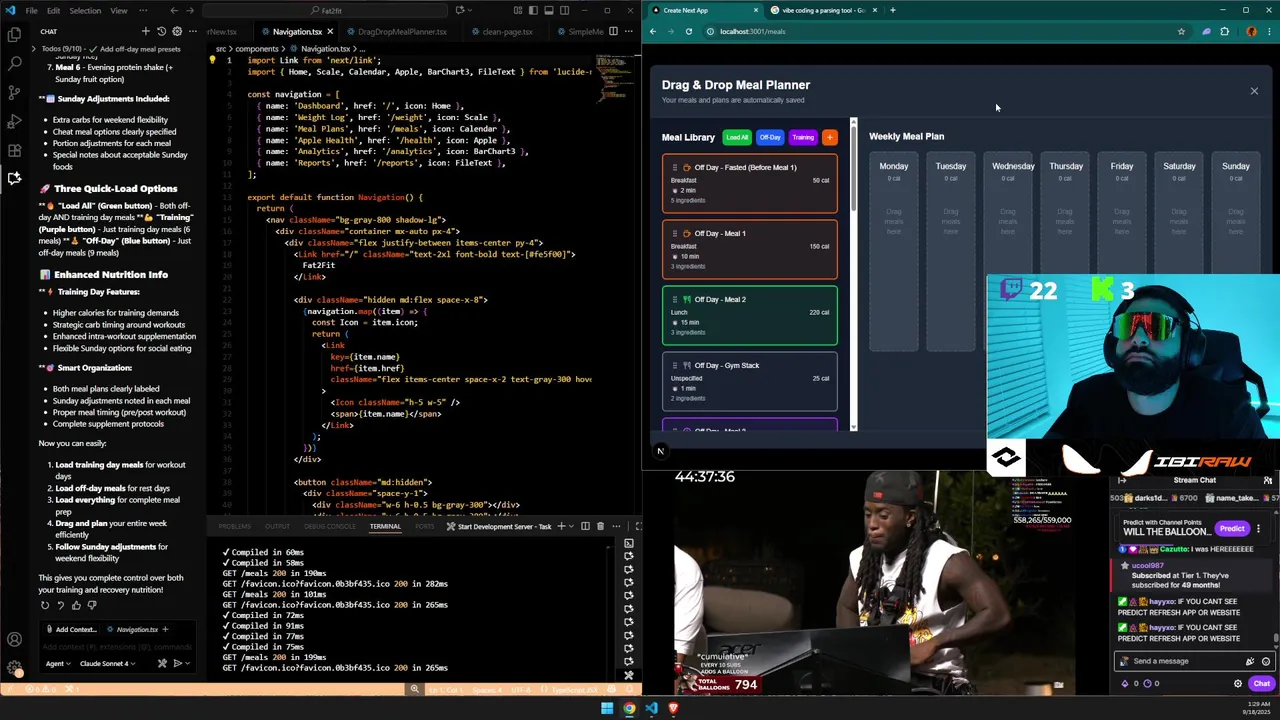Click TypeScript JSX language mode in status bar
The width and height of the screenshot is (1280, 720).
click(575, 689)
